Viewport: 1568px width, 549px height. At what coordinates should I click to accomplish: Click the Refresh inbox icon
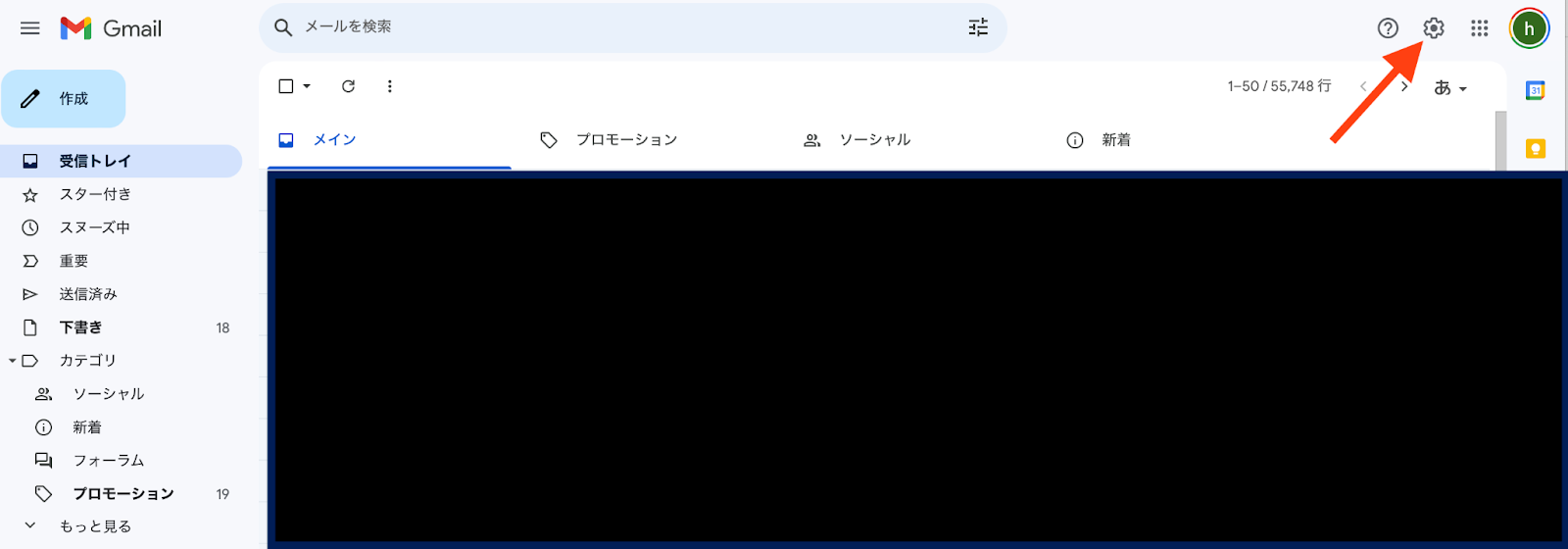tap(348, 86)
